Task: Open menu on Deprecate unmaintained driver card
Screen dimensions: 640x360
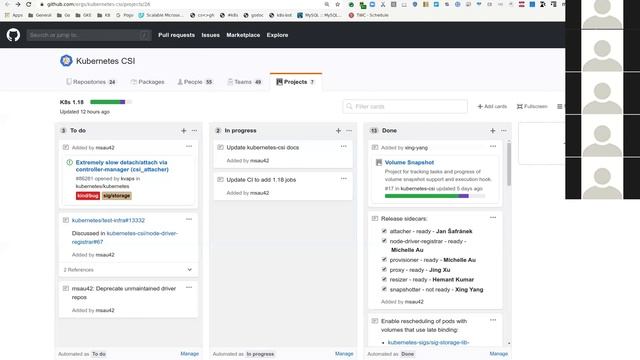Action: pos(189,287)
